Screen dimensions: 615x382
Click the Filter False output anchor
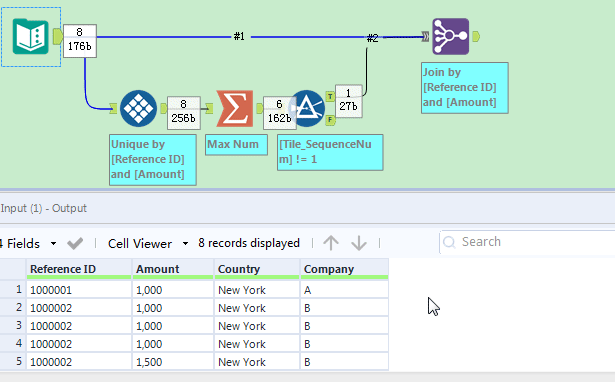coord(330,120)
